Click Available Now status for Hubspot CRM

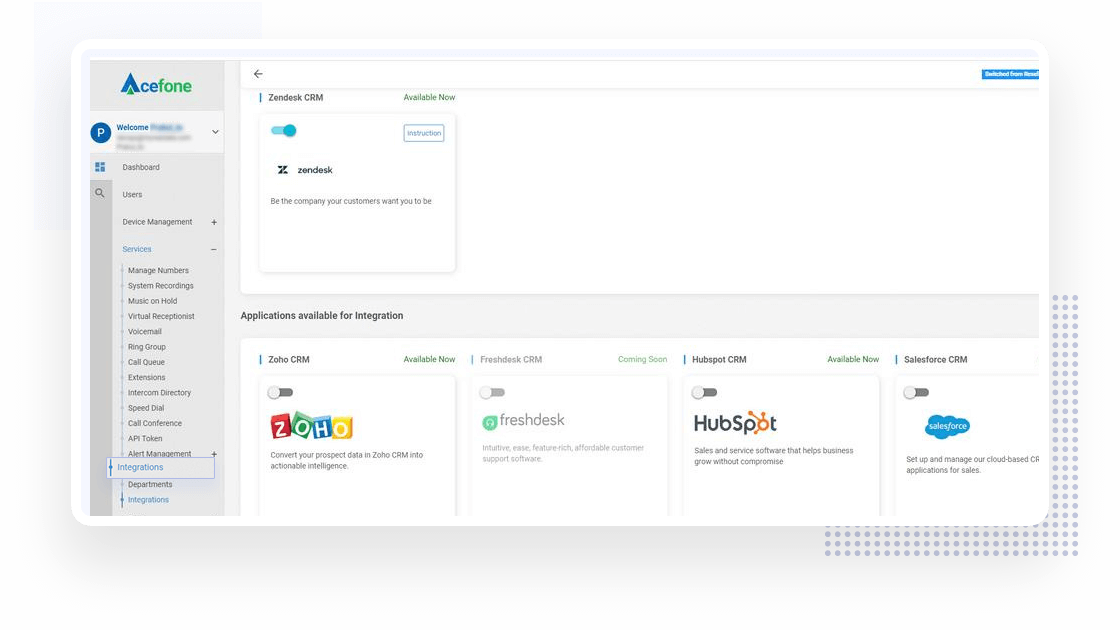pyautogui.click(x=853, y=359)
